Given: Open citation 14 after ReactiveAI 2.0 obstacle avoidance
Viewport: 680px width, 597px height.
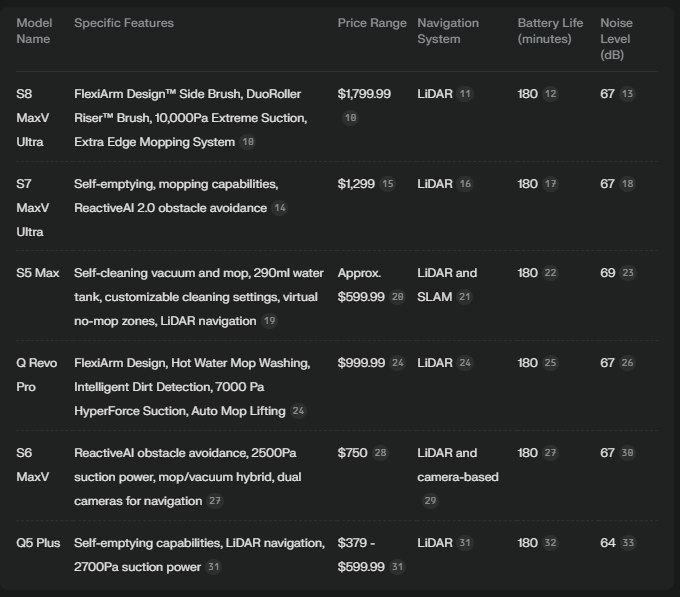Looking at the screenshot, I should (280, 208).
